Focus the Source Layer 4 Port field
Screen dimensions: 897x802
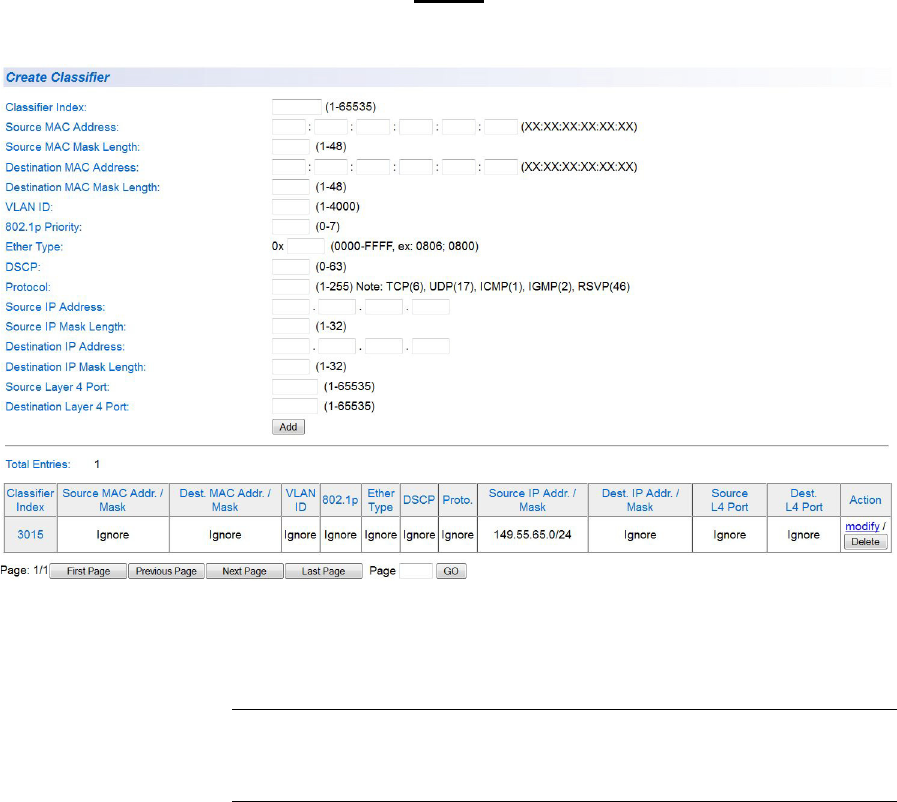(x=295, y=387)
